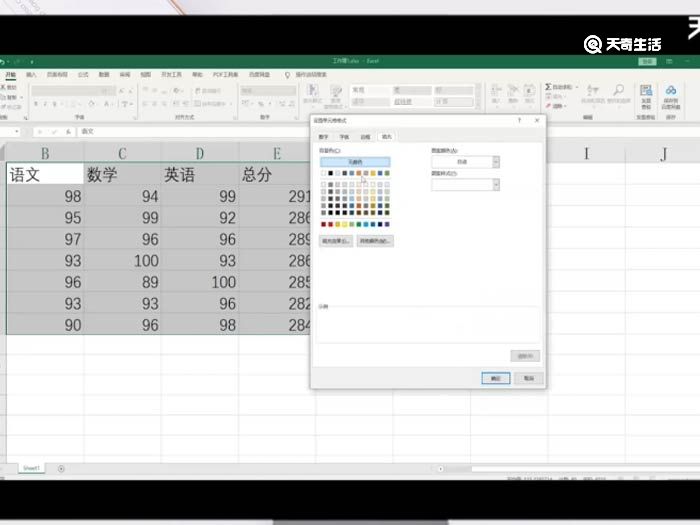Confirm dialog with OK button

coord(495,379)
